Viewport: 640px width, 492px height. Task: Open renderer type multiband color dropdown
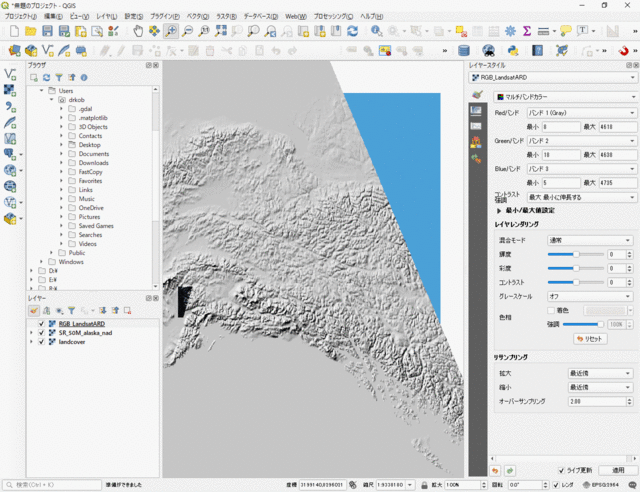(x=565, y=97)
